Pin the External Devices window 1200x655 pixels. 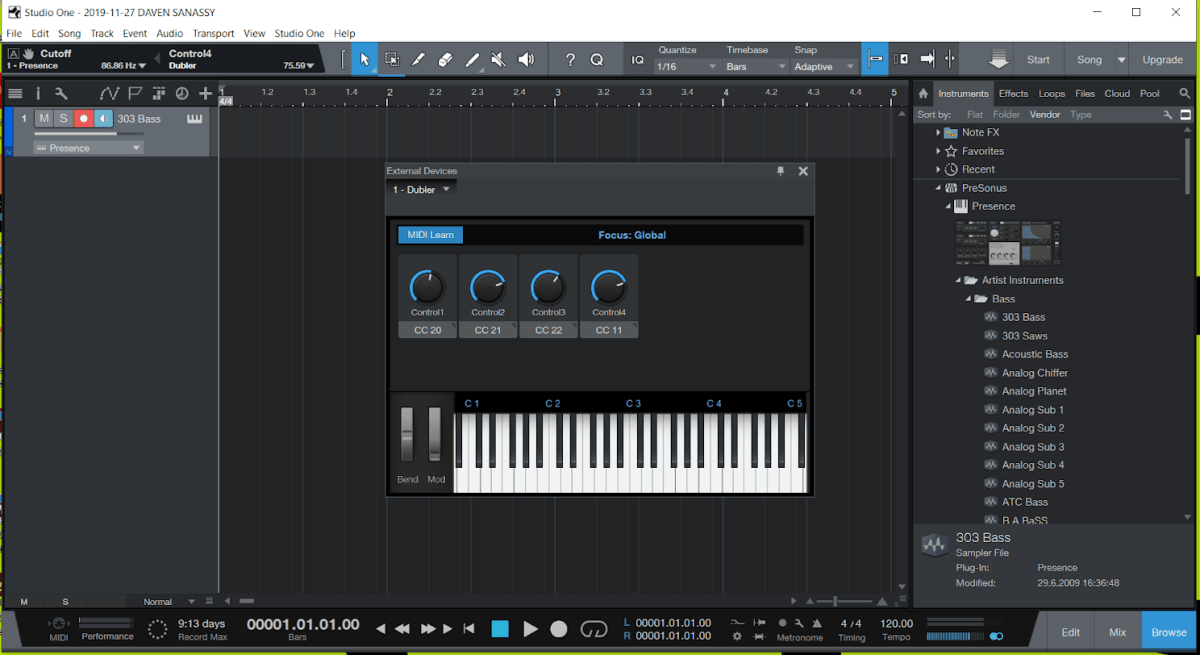781,171
